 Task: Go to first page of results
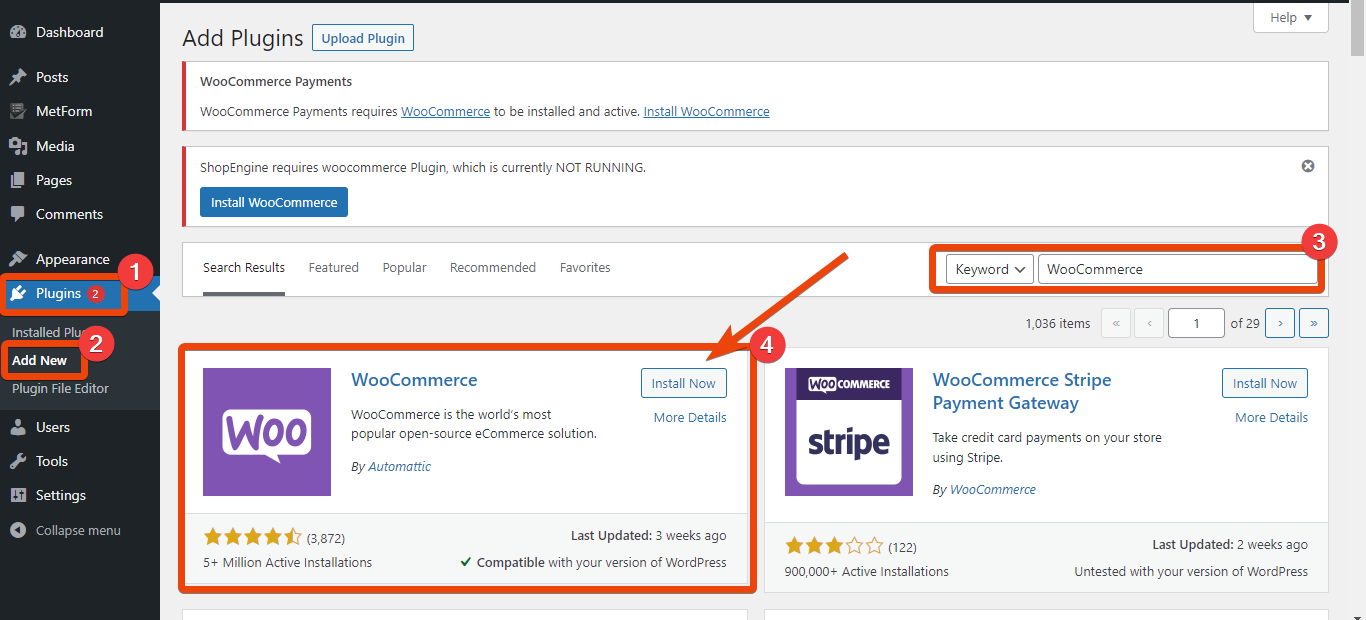1116,323
